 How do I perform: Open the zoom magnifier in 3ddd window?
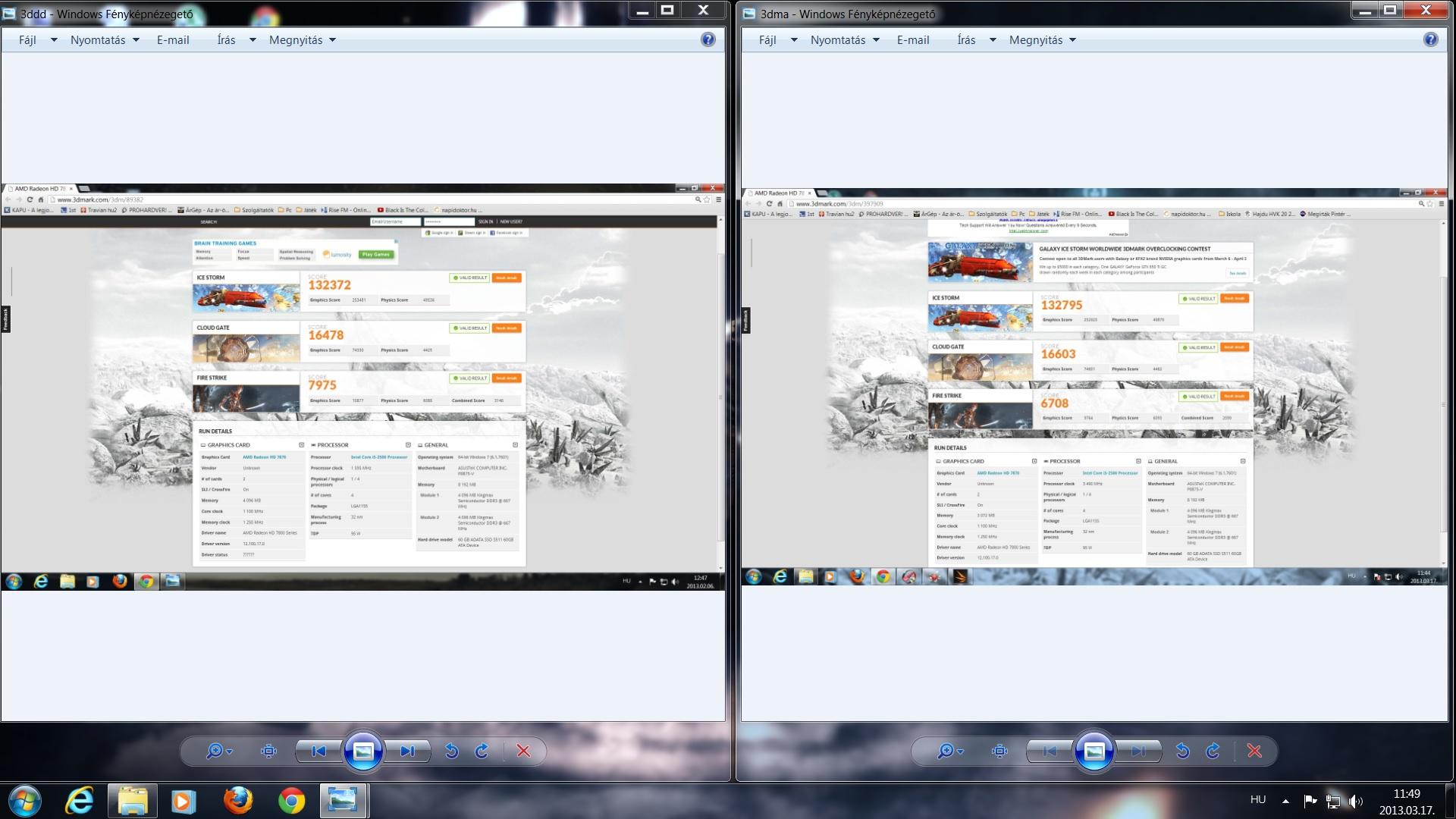pyautogui.click(x=219, y=751)
